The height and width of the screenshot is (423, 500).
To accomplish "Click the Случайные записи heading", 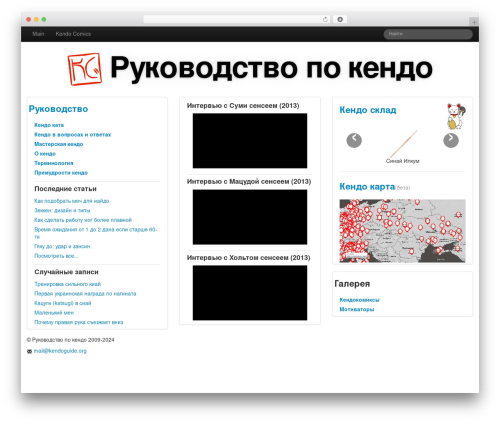I will 66,272.
